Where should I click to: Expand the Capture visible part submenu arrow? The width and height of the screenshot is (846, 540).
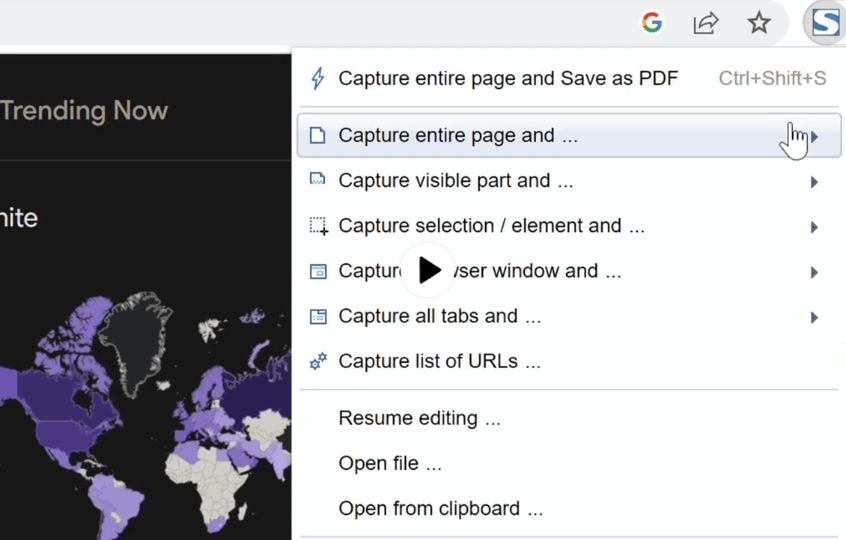(x=814, y=182)
